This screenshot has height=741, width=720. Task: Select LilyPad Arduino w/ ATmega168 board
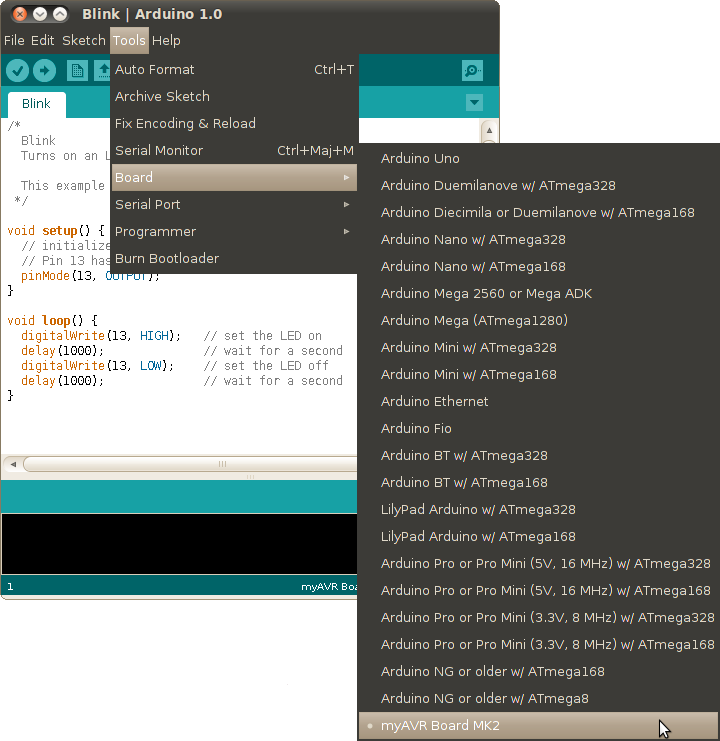539,536
